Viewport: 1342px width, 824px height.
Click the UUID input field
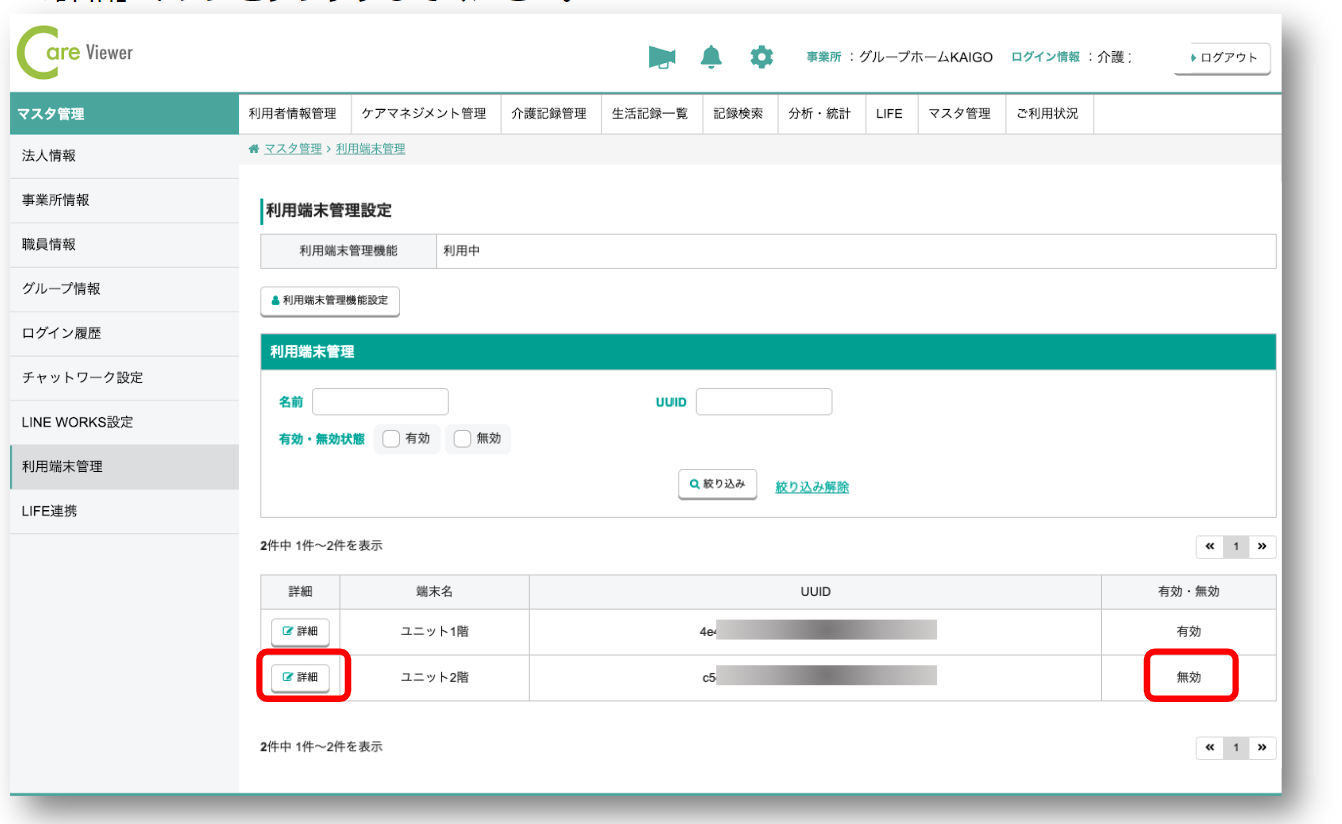tap(764, 402)
